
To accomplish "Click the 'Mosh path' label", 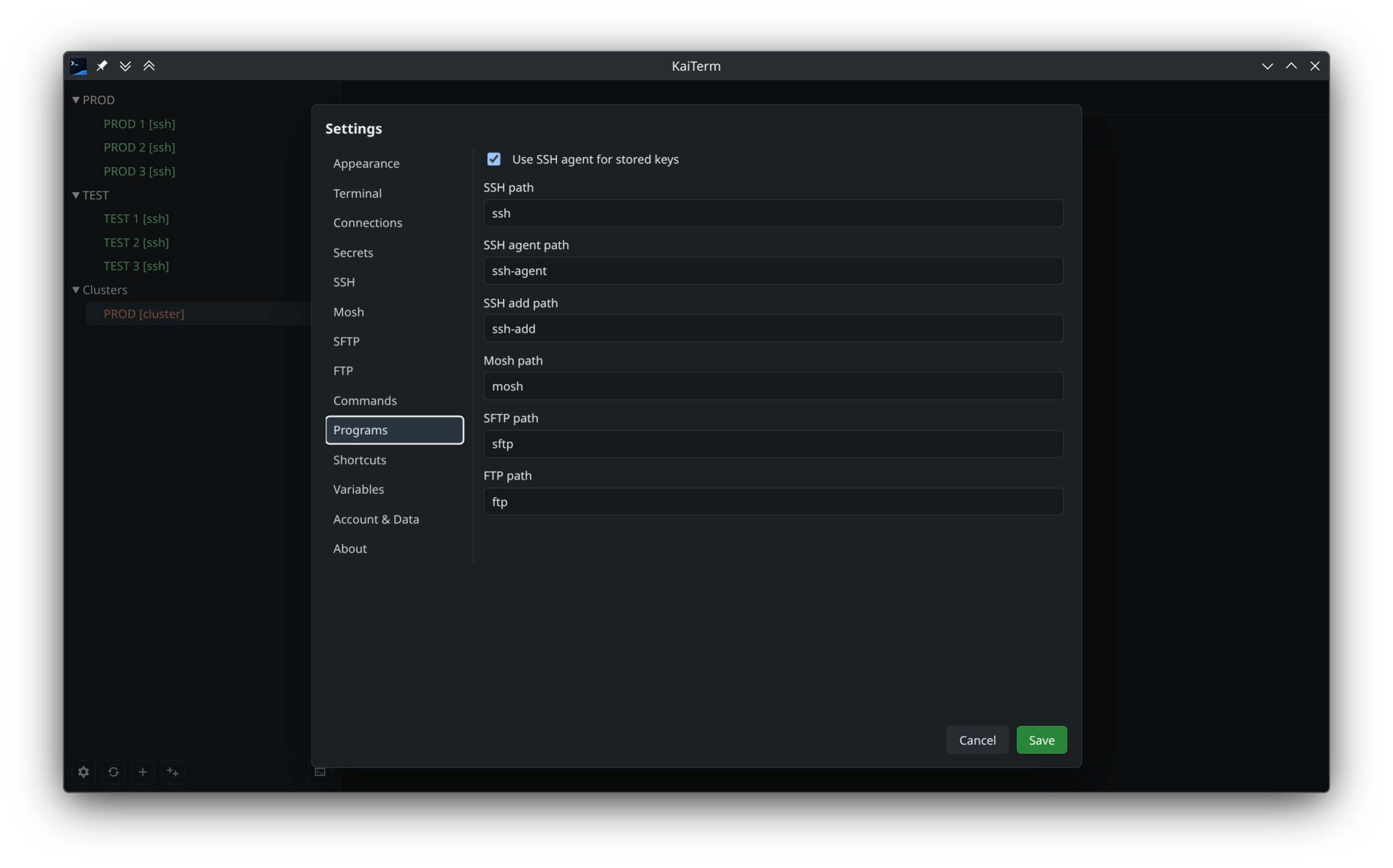I will click(513, 360).
